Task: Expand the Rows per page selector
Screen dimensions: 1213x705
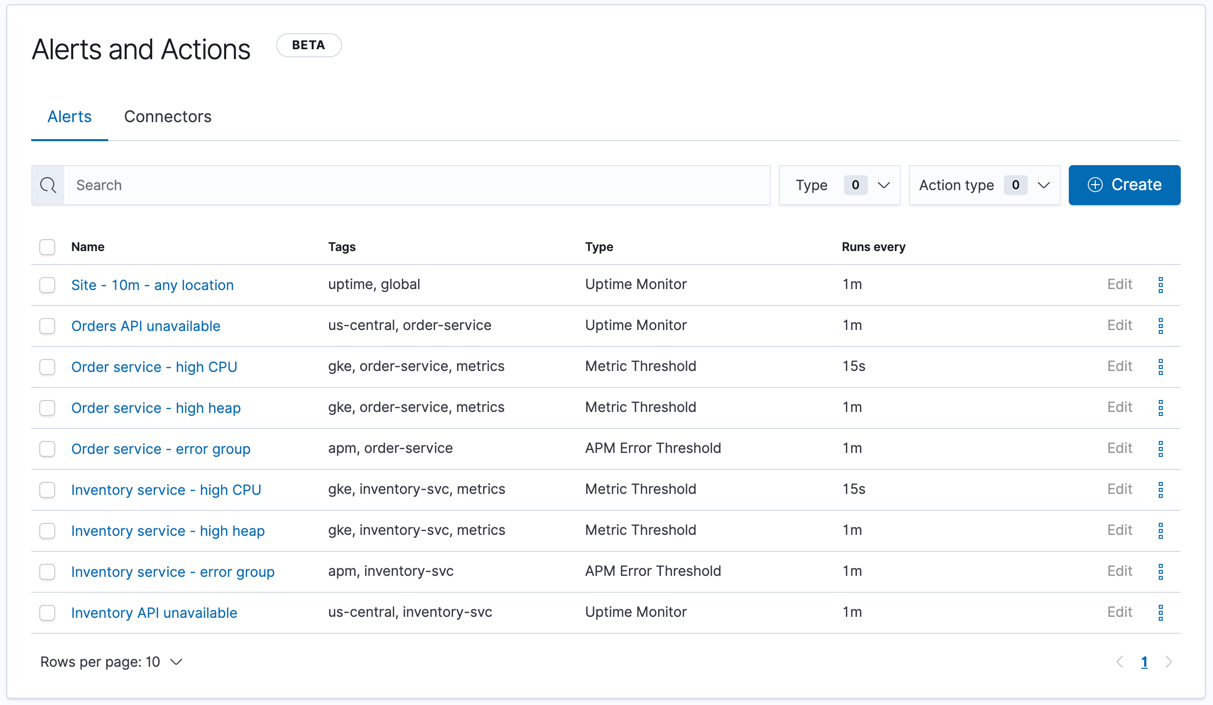Action: click(112, 661)
